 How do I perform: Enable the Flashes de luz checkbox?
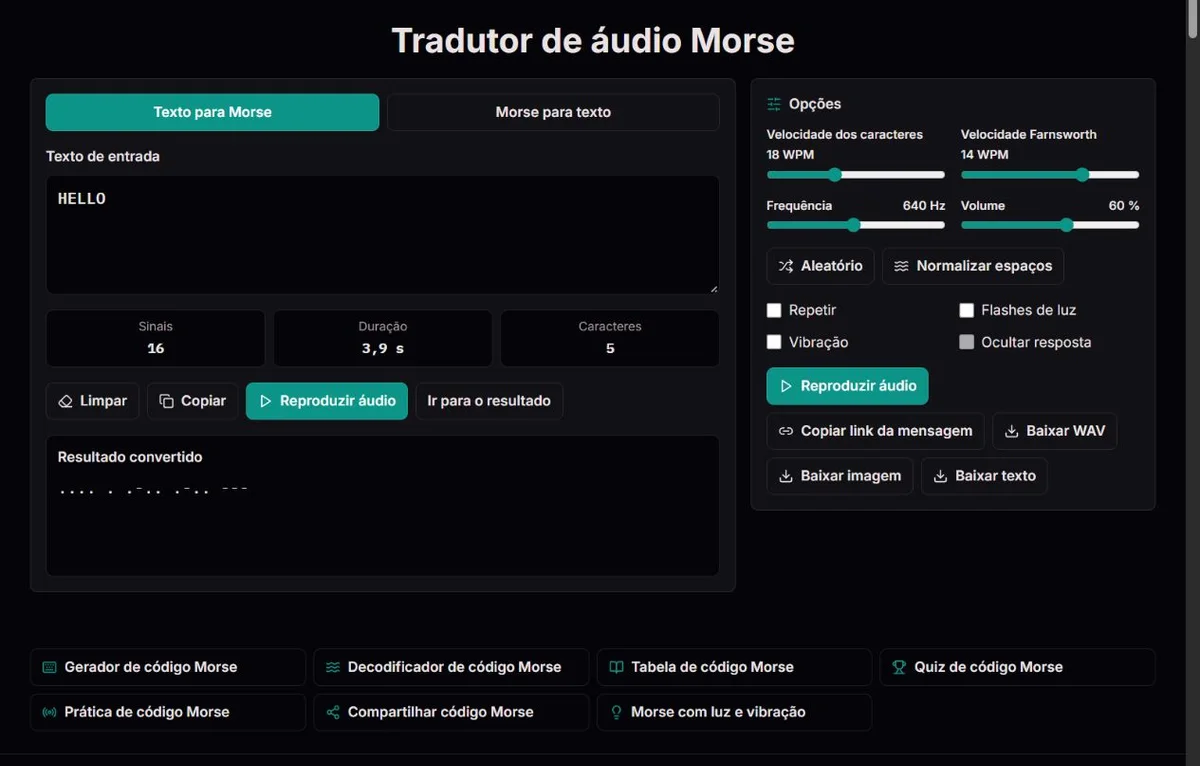click(967, 310)
